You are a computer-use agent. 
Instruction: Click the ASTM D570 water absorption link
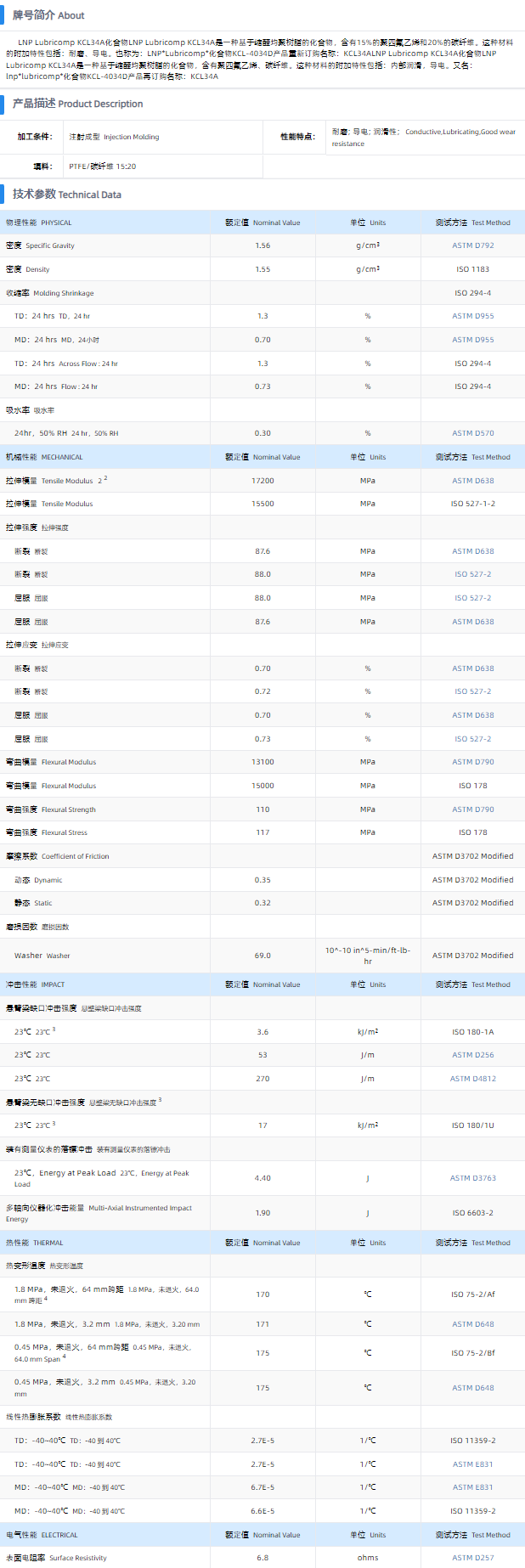472,433
